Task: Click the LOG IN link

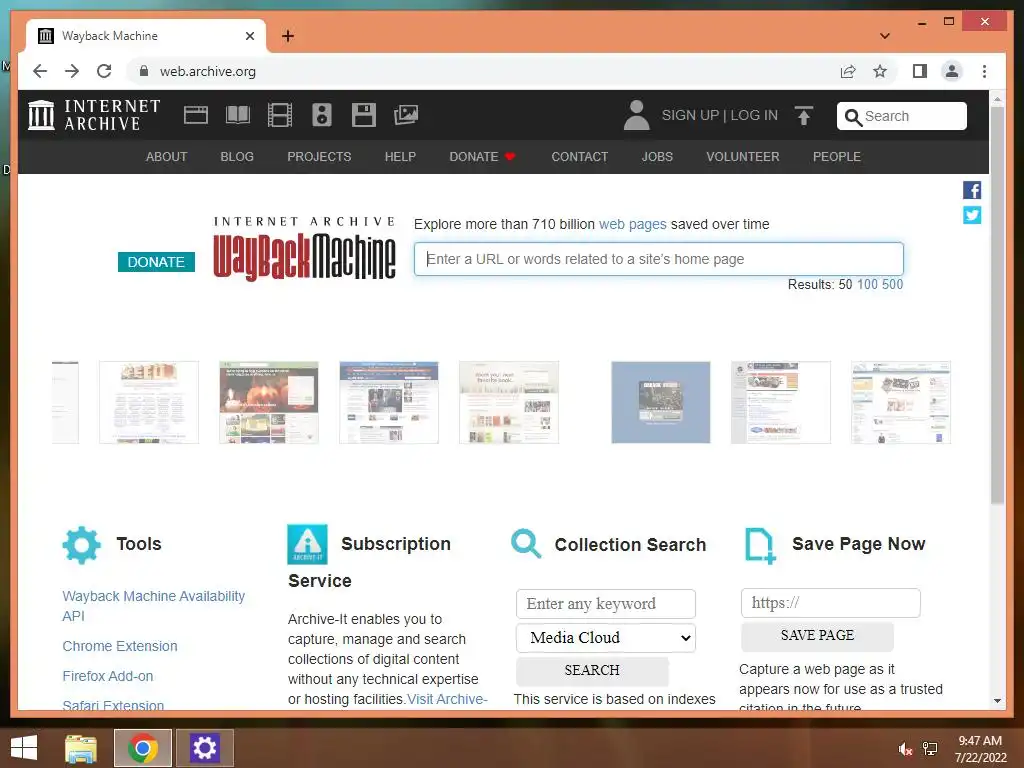Action: click(x=754, y=116)
